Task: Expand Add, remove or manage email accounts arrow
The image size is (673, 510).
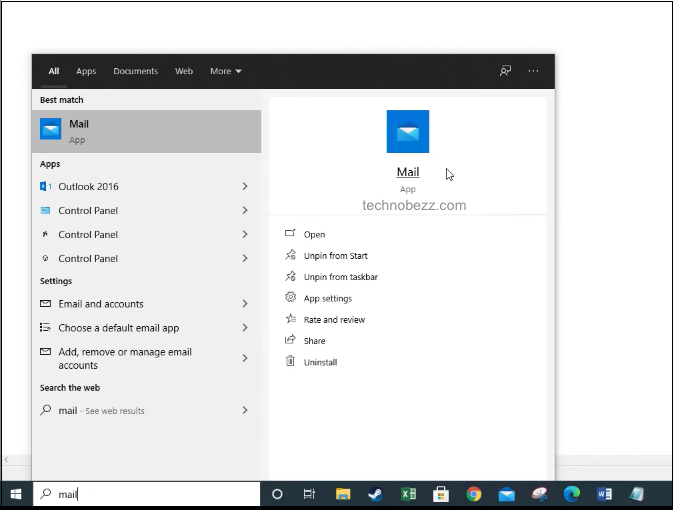Action: [245, 358]
